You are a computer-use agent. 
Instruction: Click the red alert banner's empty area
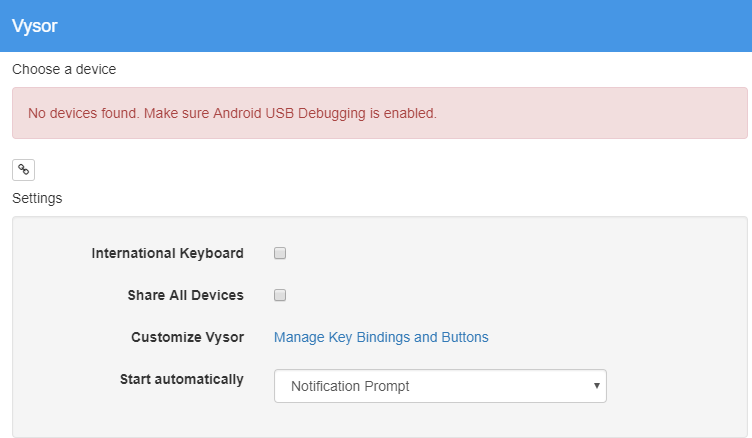(x=590, y=113)
